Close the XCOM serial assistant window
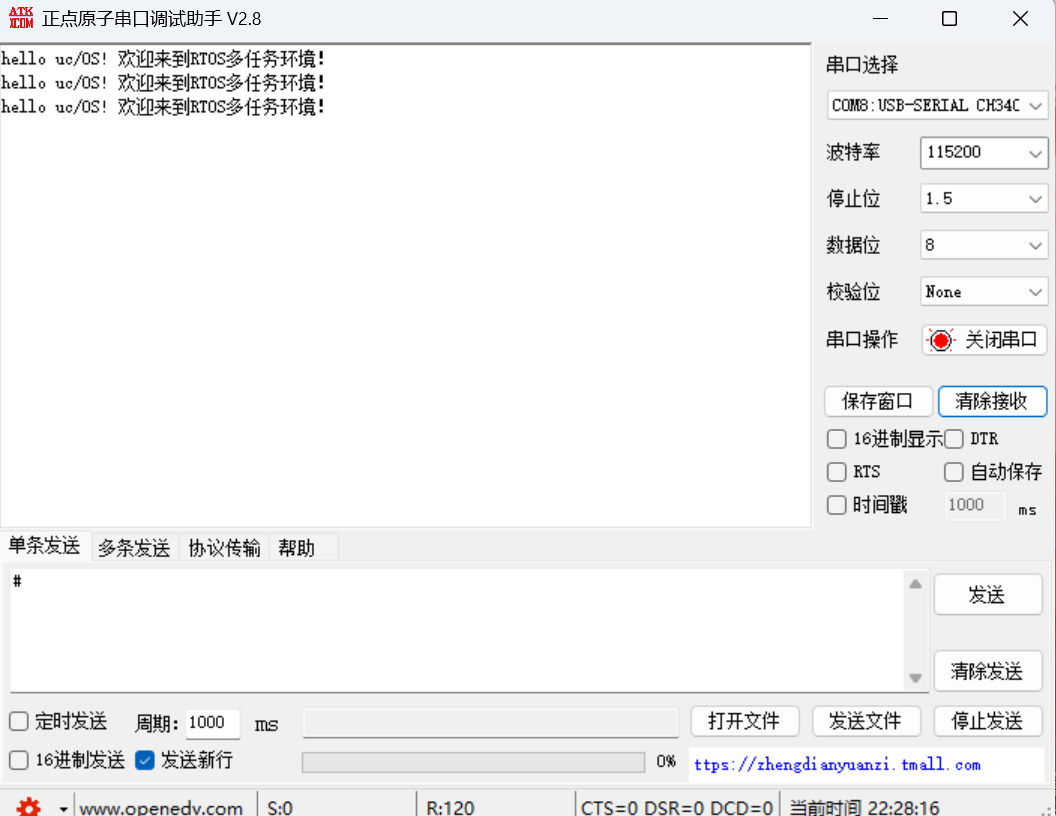 (x=1021, y=19)
